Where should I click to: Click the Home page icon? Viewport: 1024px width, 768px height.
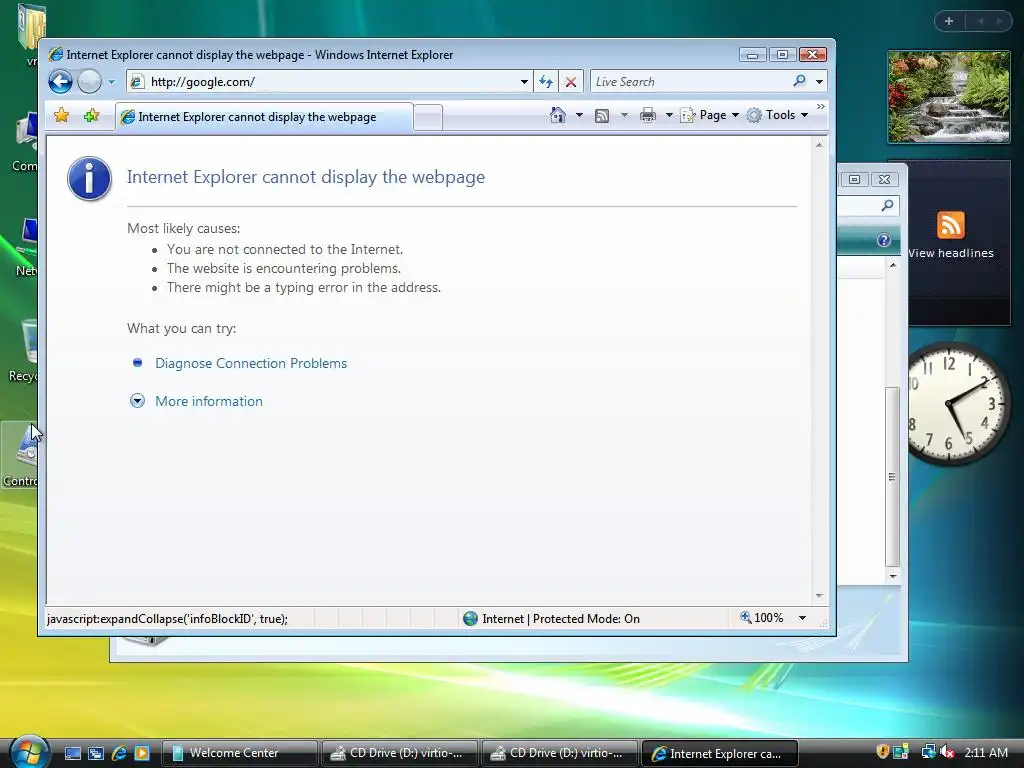[x=557, y=115]
